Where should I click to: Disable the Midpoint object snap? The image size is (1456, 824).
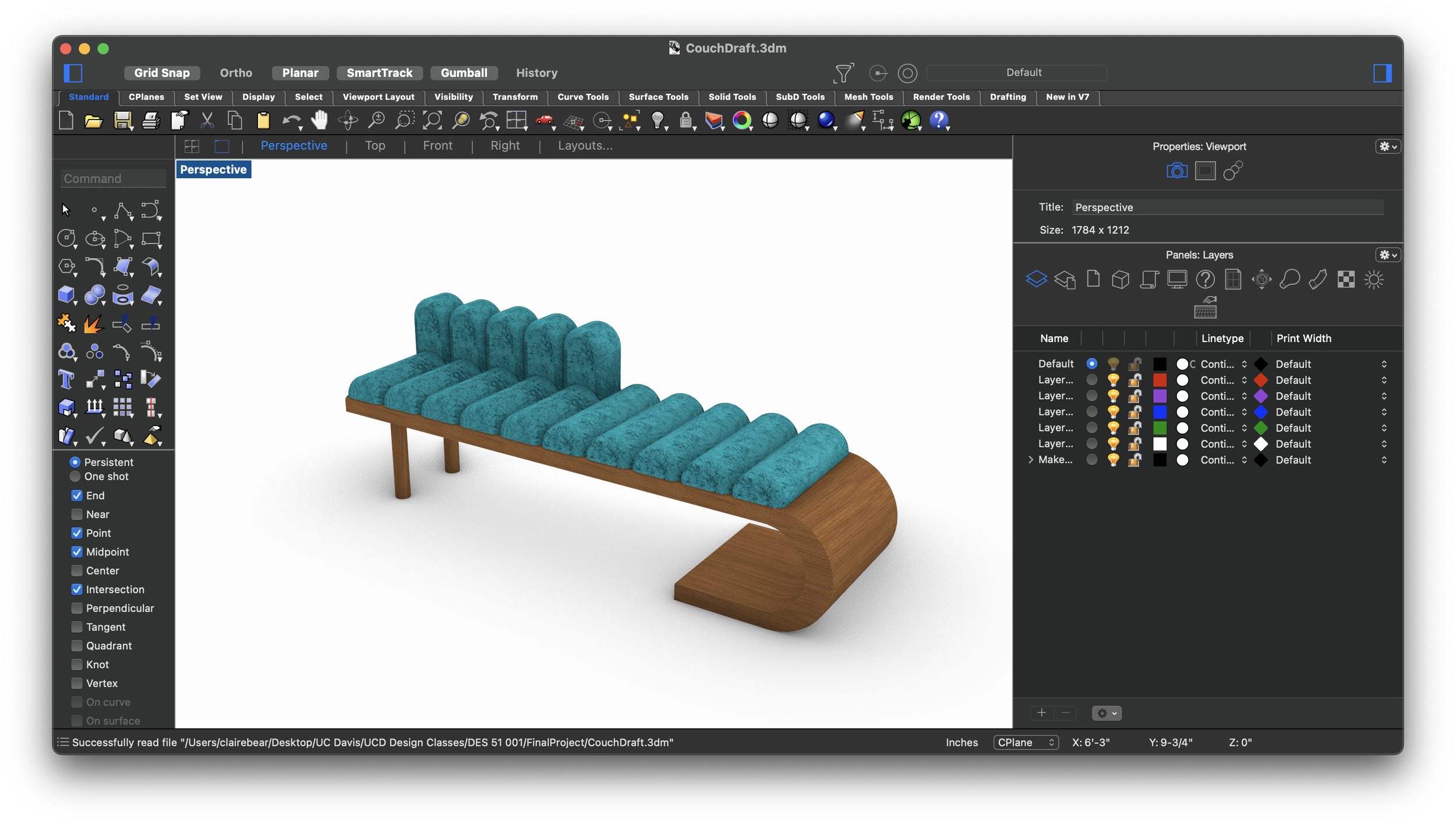click(x=77, y=552)
